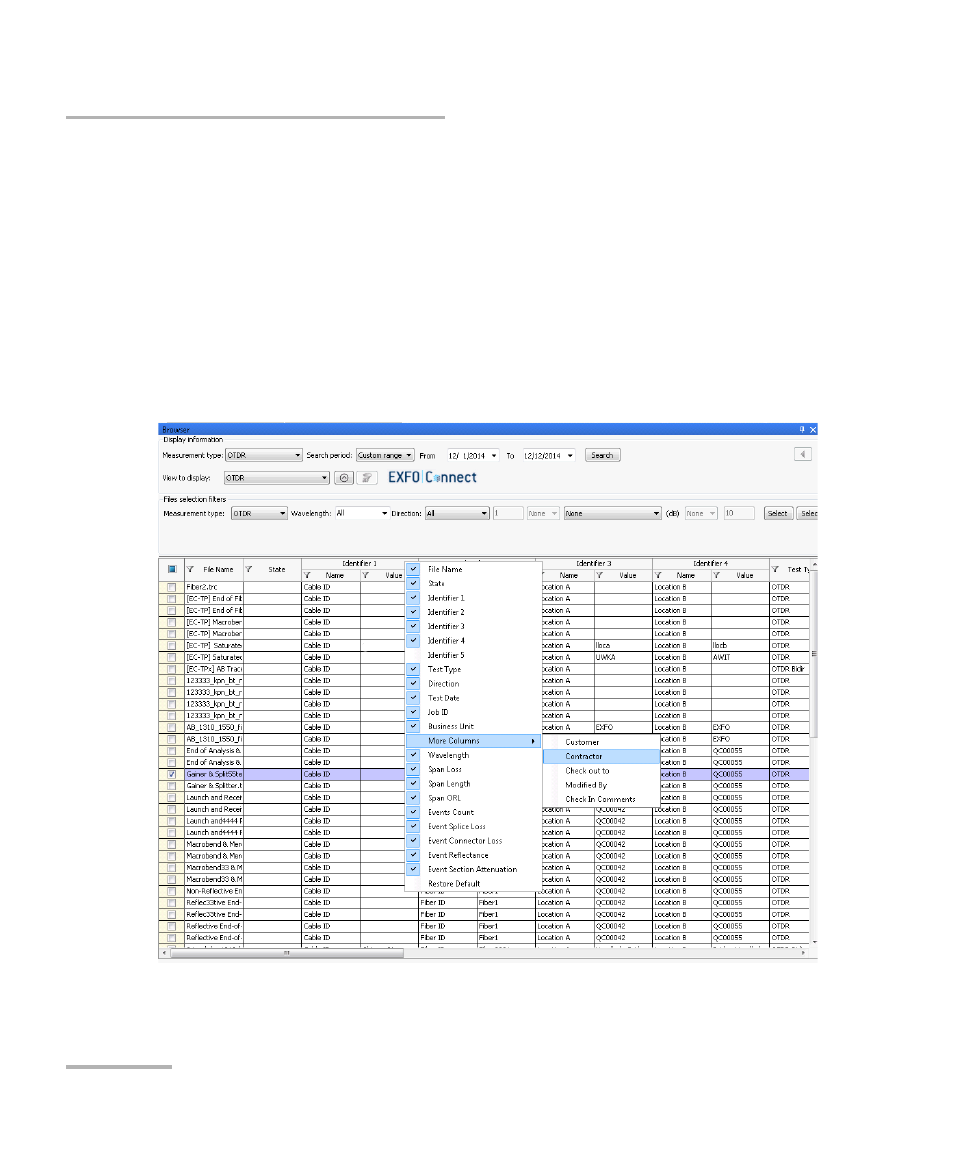Click the field containing 10

click(738, 513)
